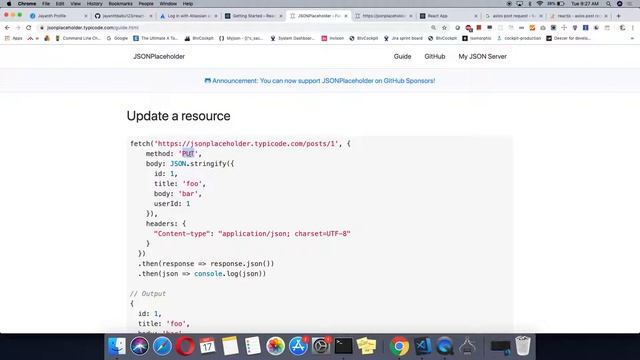The image size is (640, 360).
Task: Click the highlighted PUT method text
Action: coord(188,154)
